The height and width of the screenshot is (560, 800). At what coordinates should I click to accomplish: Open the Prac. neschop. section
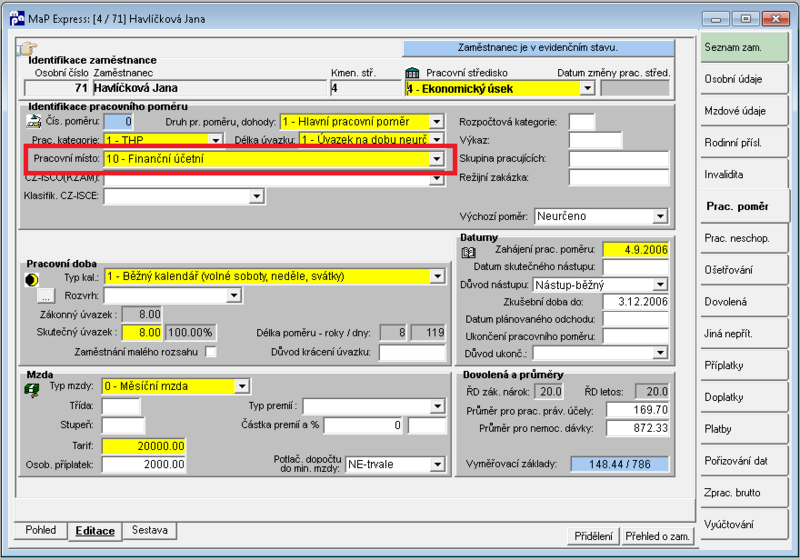[x=744, y=238]
